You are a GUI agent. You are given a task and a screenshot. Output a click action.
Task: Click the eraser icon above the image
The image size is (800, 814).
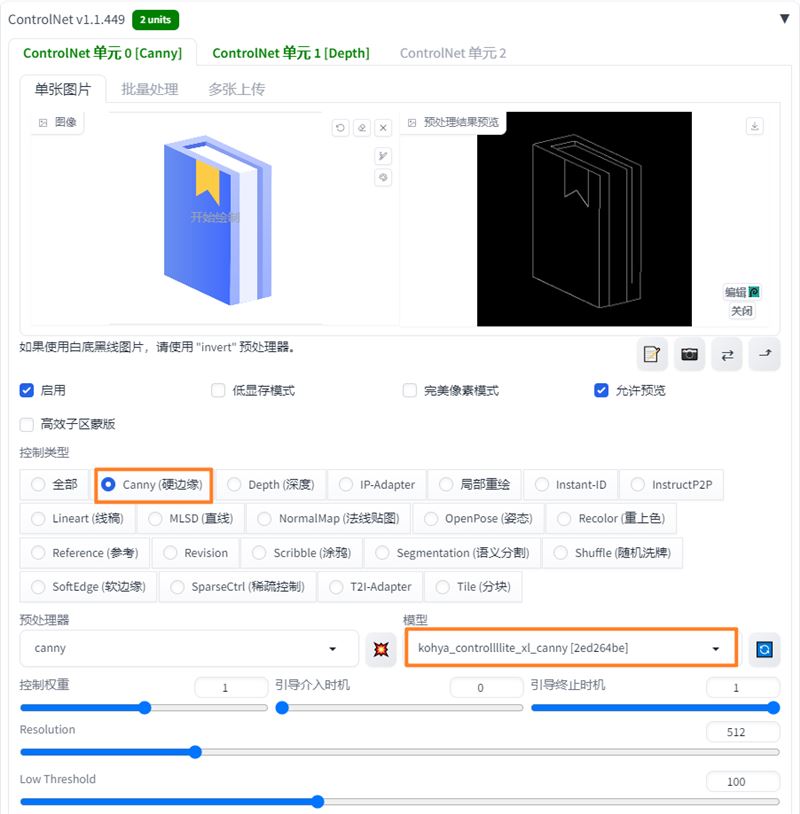coord(362,127)
